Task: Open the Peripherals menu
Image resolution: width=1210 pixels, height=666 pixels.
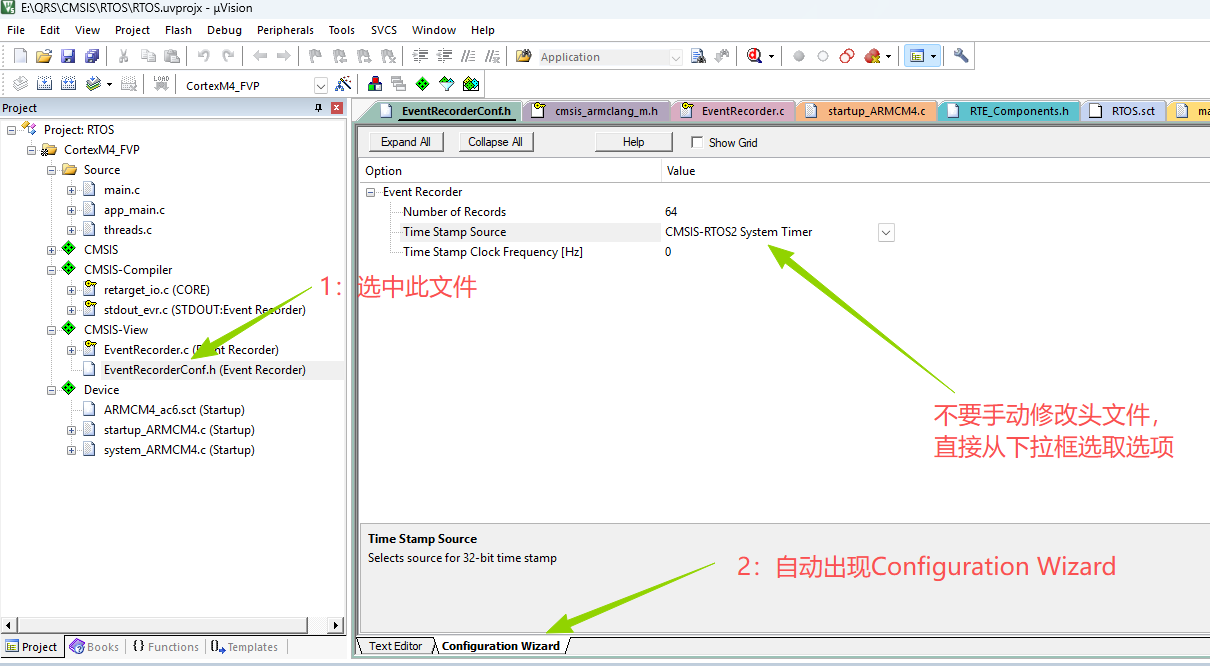Action: (x=285, y=30)
